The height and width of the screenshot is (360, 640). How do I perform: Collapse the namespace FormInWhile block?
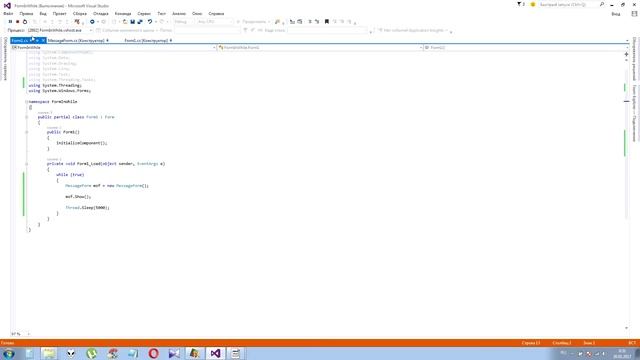pyautogui.click(x=27, y=102)
